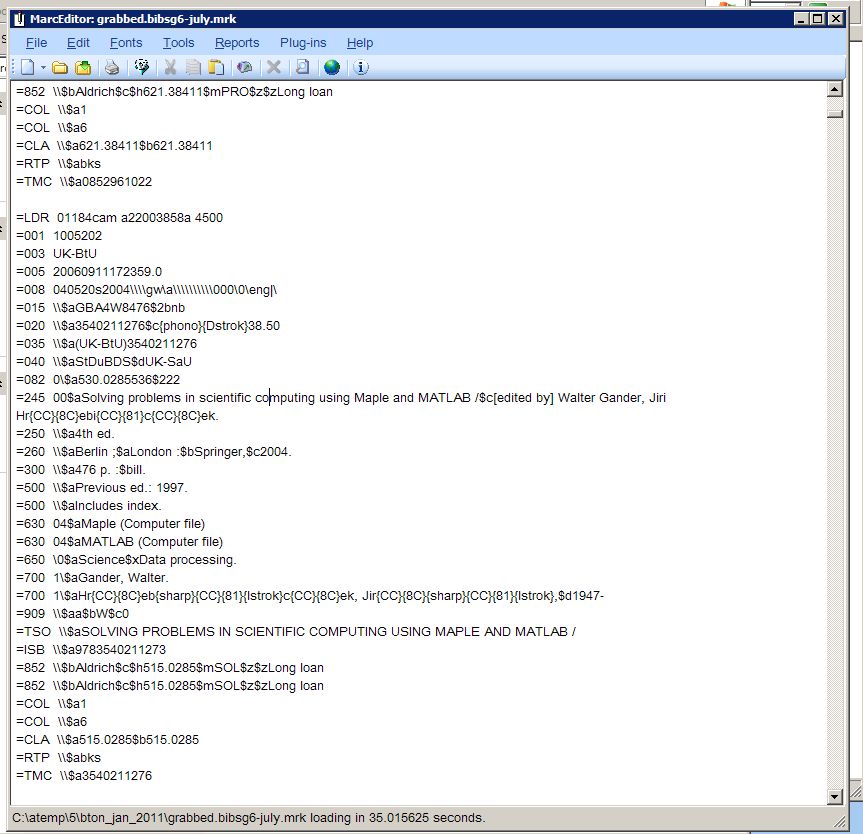Click the '=630 04$aMaple (Computer file)' line

pos(110,524)
